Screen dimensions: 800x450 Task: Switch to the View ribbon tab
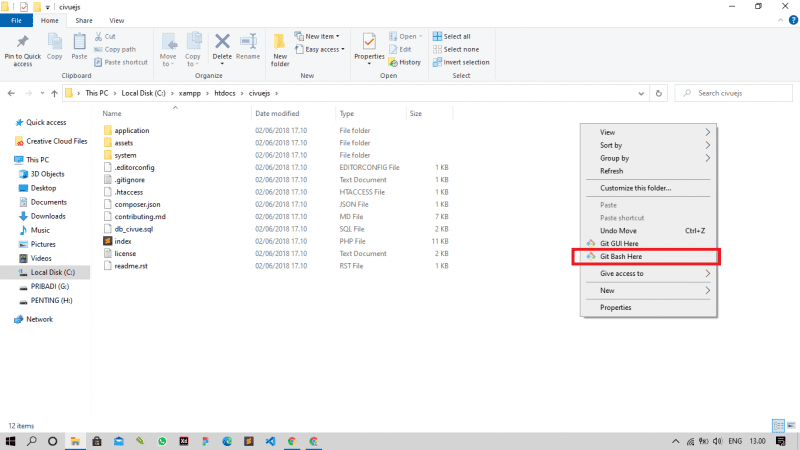[117, 20]
